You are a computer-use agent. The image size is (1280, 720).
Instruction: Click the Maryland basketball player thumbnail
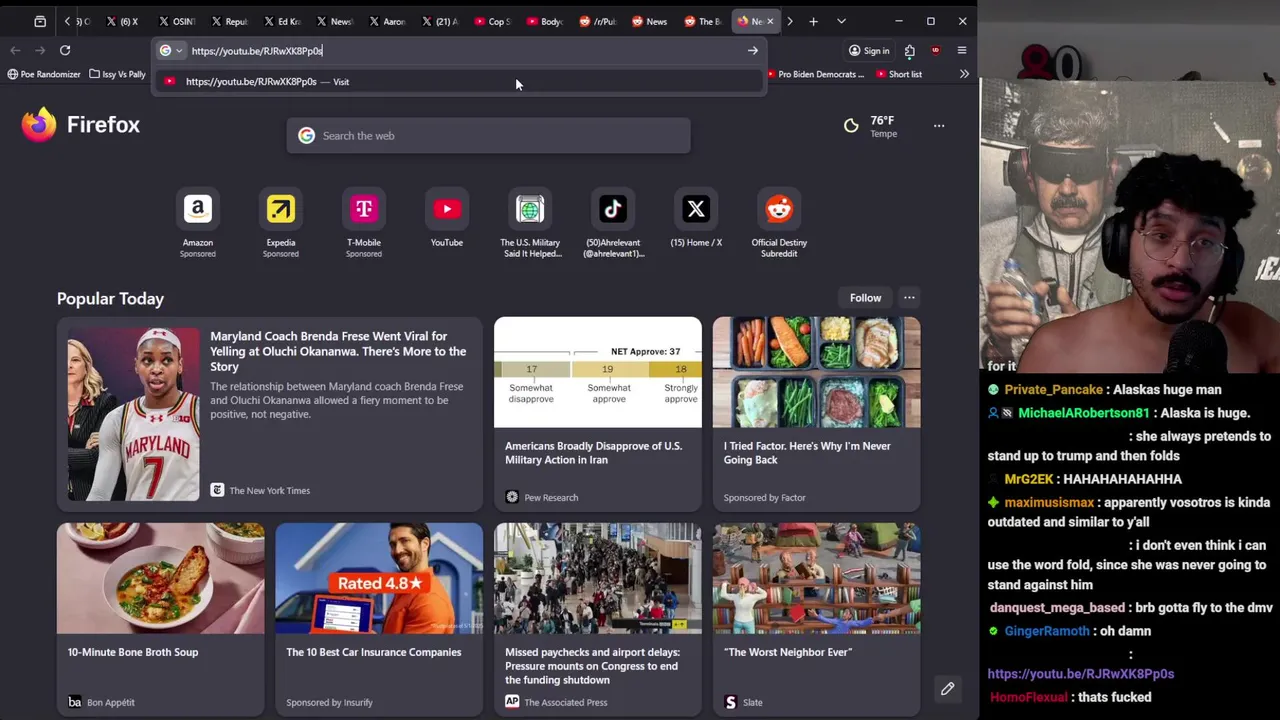[133, 414]
